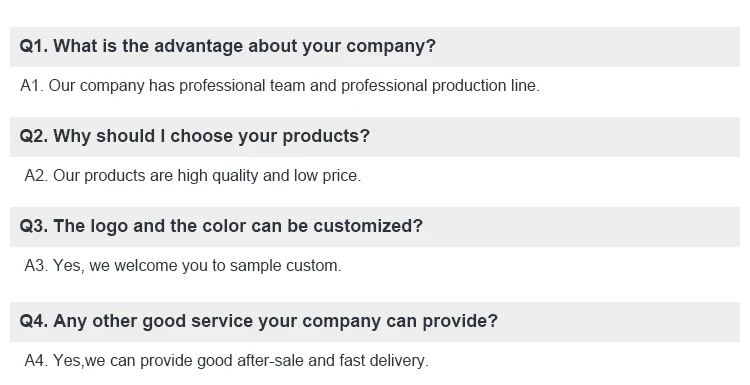Click the word "products" in Q2 heading
Image resolution: width=750 pixels, height=385 pixels.
pyautogui.click(x=320, y=136)
